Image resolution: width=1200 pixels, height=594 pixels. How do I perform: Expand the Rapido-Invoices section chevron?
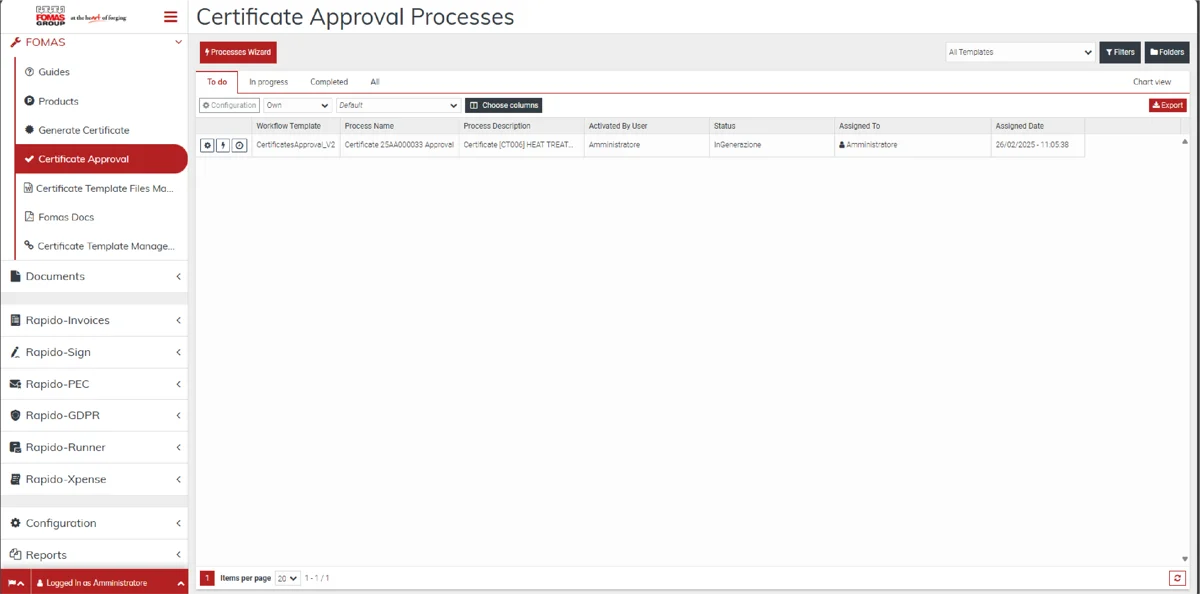coord(178,321)
